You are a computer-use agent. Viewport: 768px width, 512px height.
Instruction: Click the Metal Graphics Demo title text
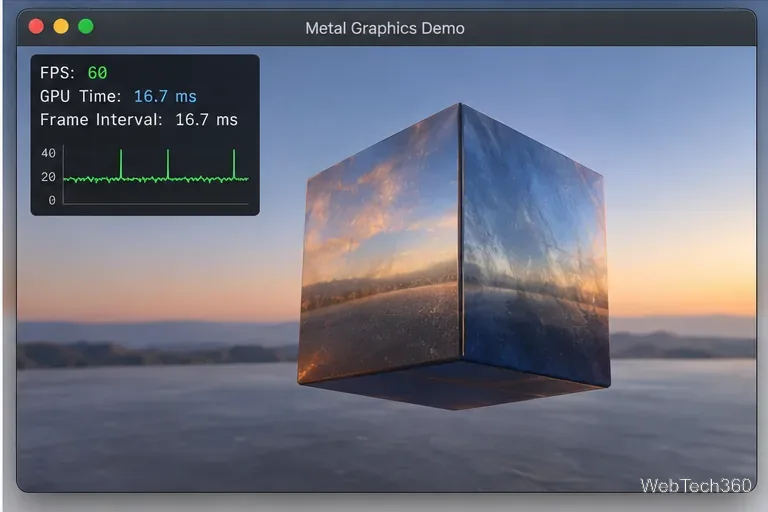tap(385, 28)
